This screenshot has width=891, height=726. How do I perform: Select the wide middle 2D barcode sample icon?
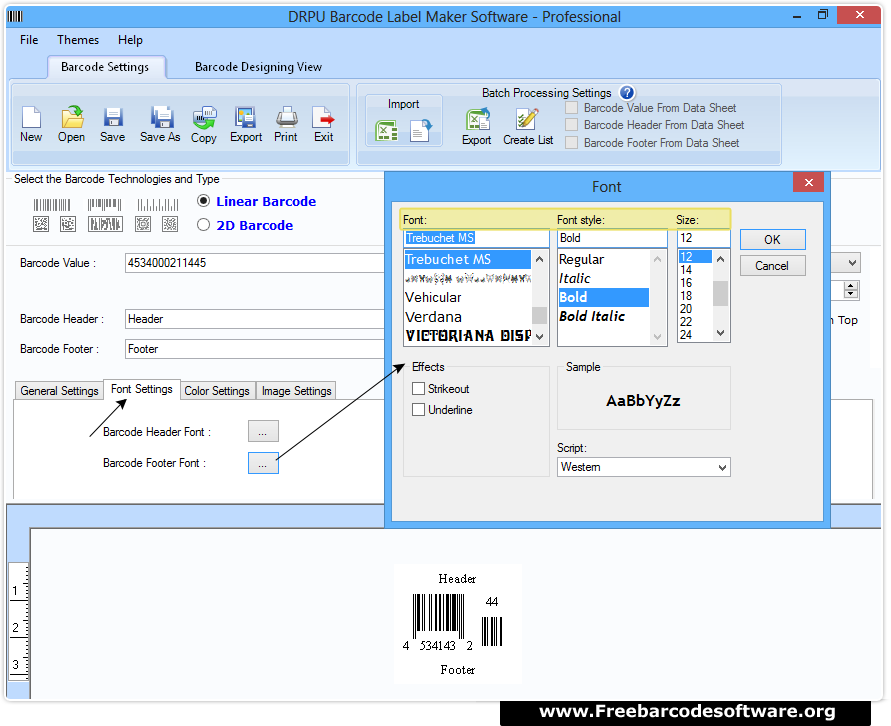point(105,224)
